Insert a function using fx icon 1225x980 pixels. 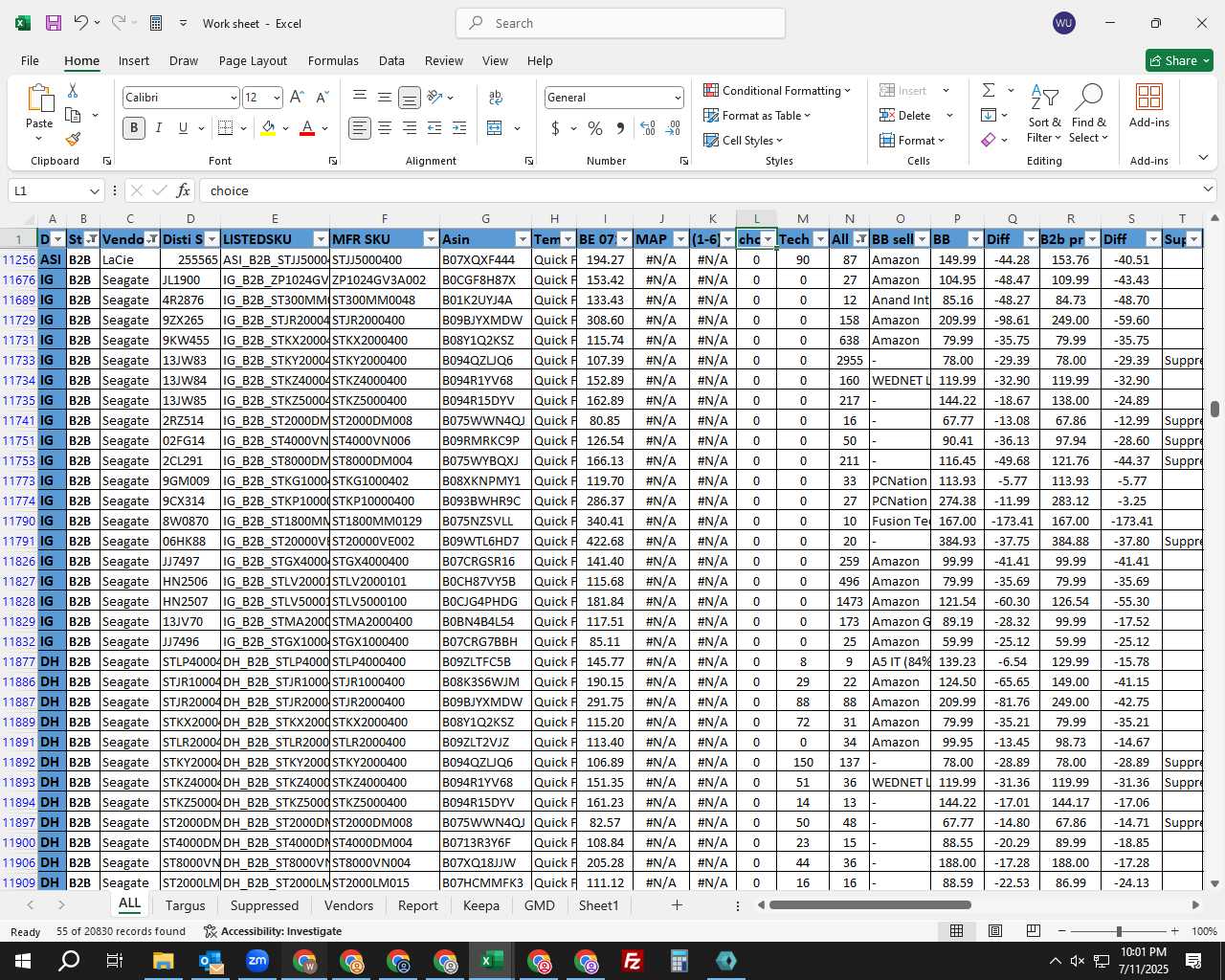(184, 190)
